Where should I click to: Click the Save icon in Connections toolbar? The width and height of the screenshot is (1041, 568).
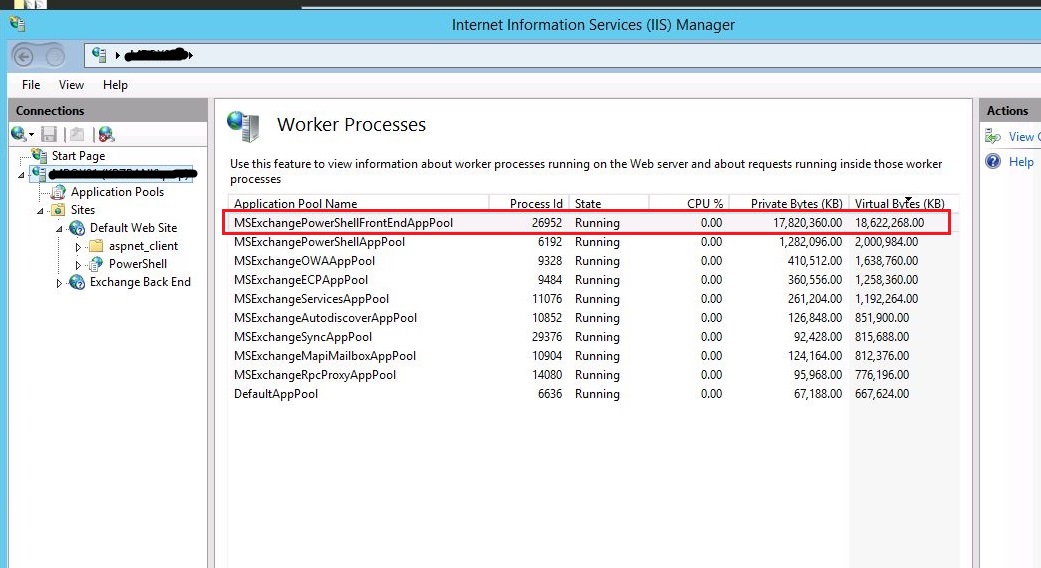tap(48, 135)
